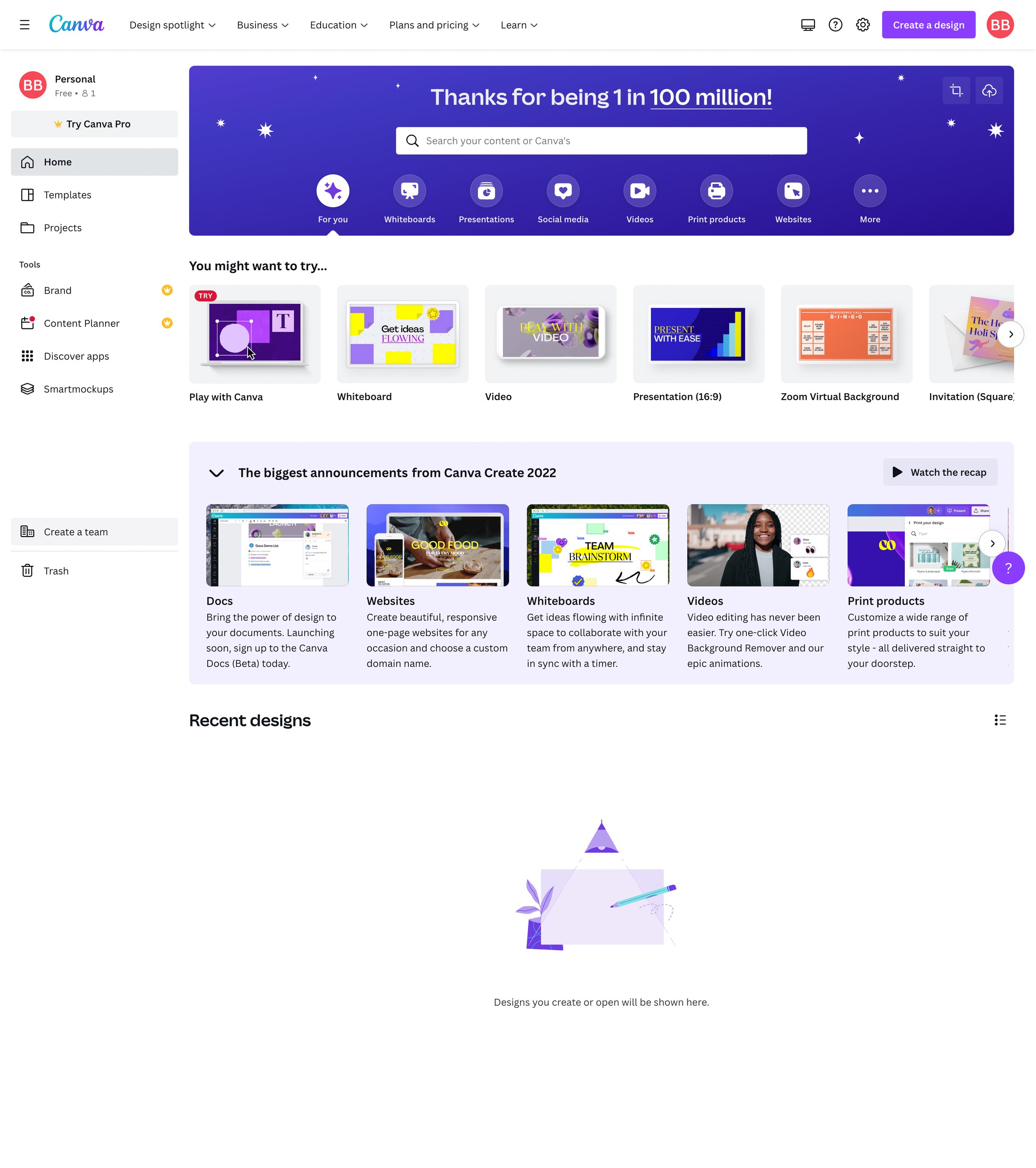Expand the Business menu
Viewport: 1036px width, 1168px height.
(263, 25)
